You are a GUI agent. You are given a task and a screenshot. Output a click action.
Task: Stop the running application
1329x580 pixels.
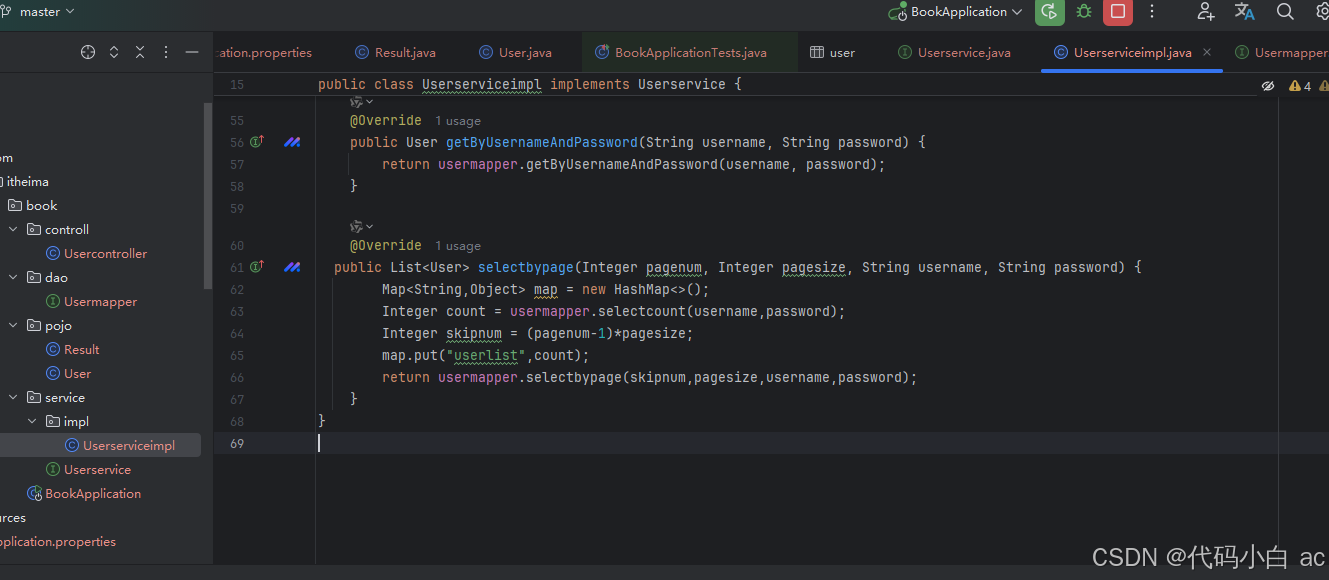tap(1117, 12)
